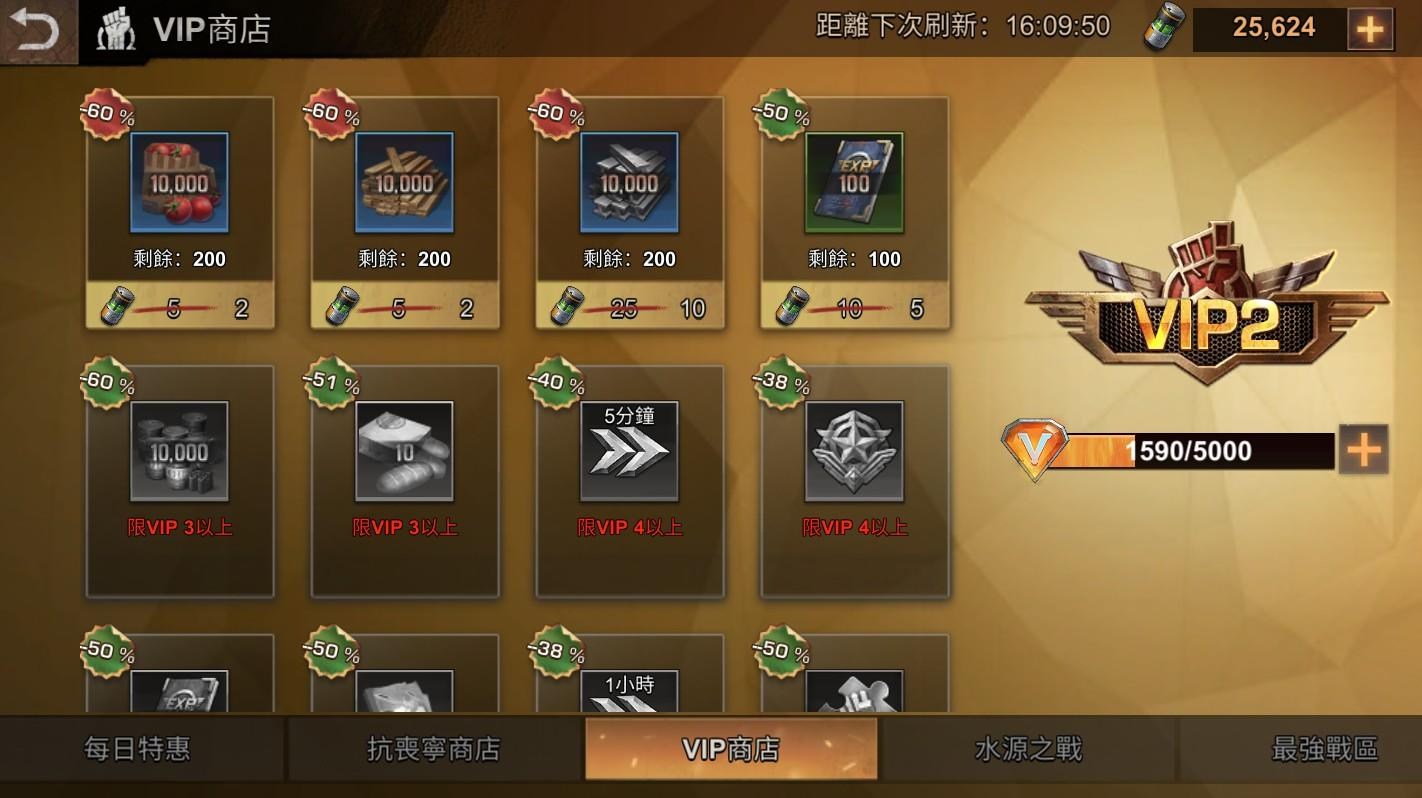Select the 10,000 steel bars item

coord(629,183)
